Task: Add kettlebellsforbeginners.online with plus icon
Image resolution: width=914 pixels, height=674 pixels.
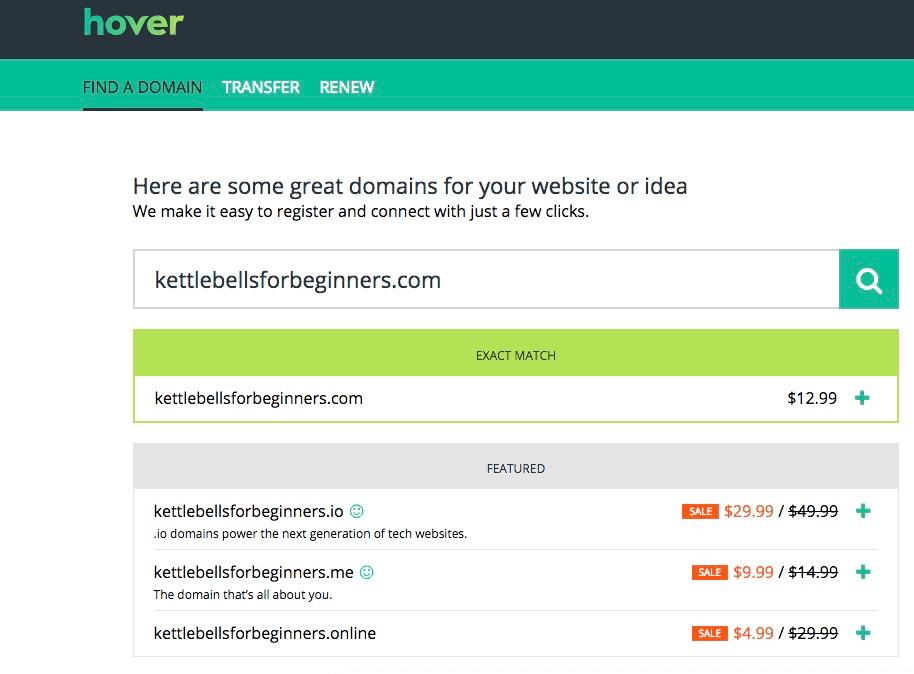Action: tap(863, 633)
